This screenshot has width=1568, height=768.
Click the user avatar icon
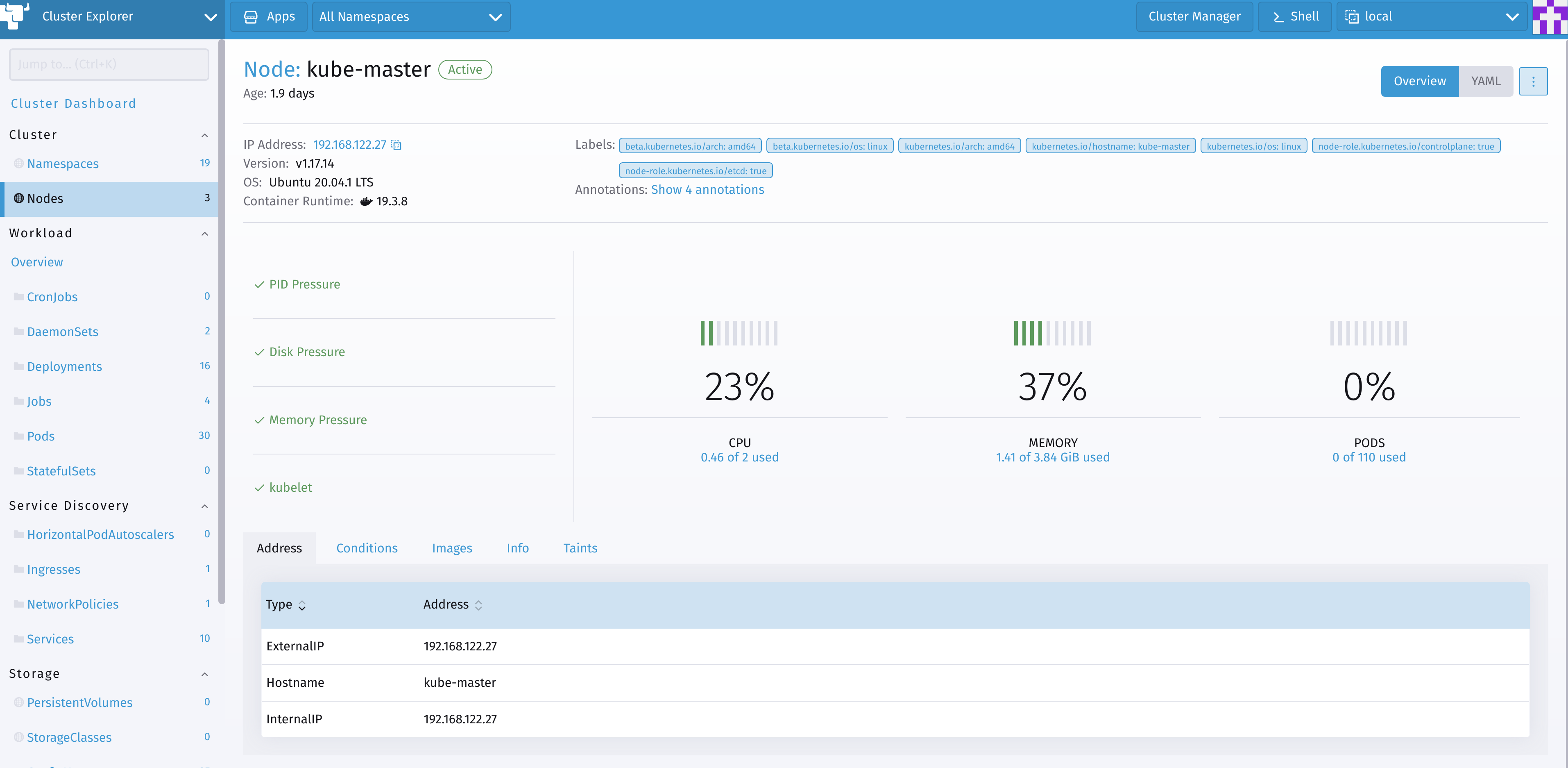1549,16
